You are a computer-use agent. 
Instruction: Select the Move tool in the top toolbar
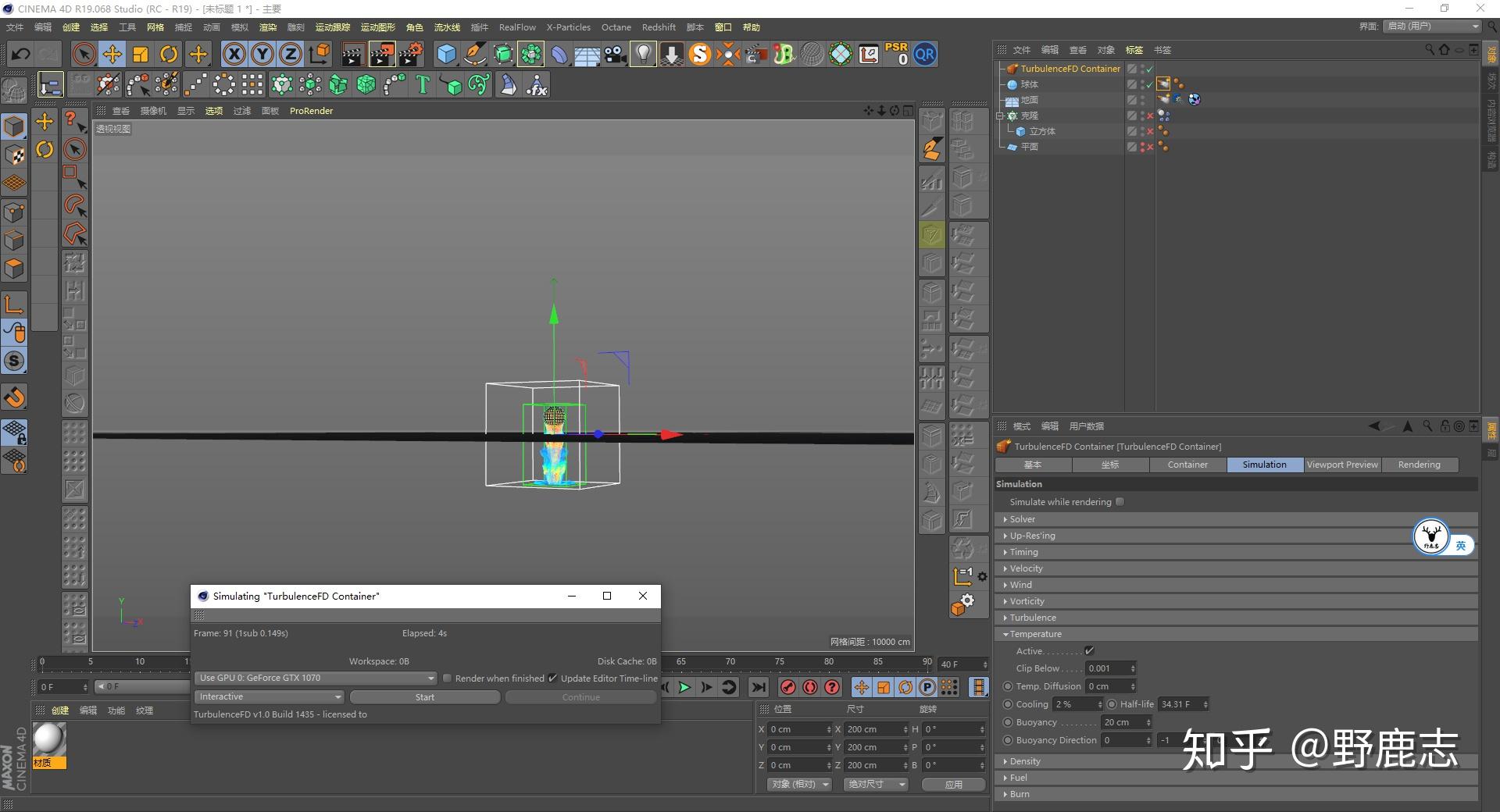(112, 54)
